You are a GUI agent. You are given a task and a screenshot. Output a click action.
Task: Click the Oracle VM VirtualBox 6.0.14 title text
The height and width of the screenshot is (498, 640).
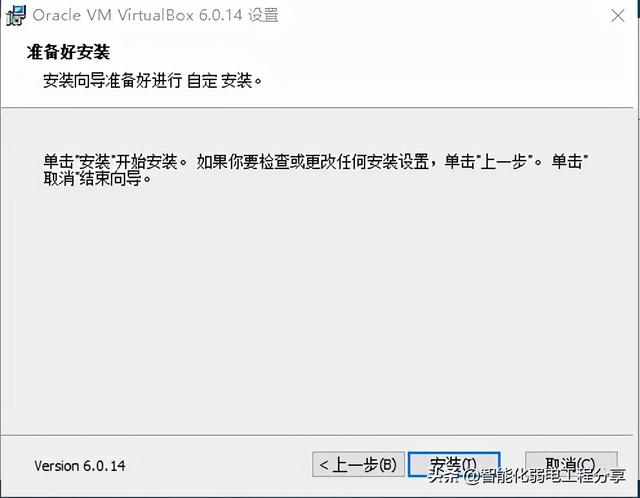click(138, 16)
